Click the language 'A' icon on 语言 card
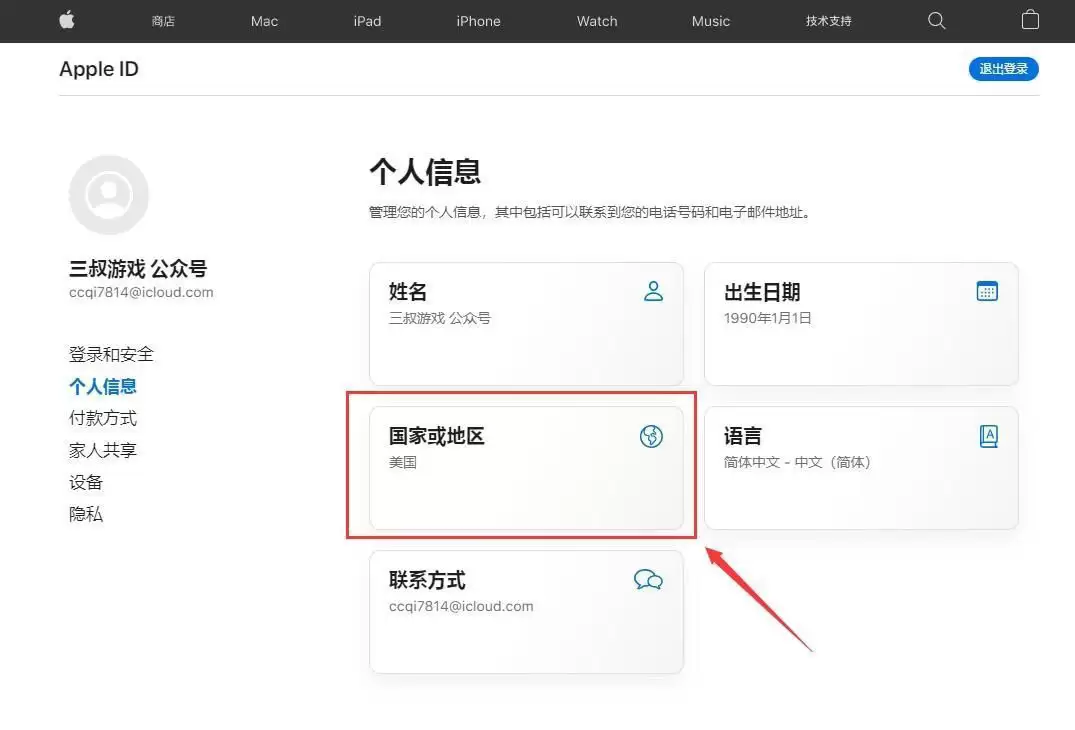1075x730 pixels. coord(988,435)
